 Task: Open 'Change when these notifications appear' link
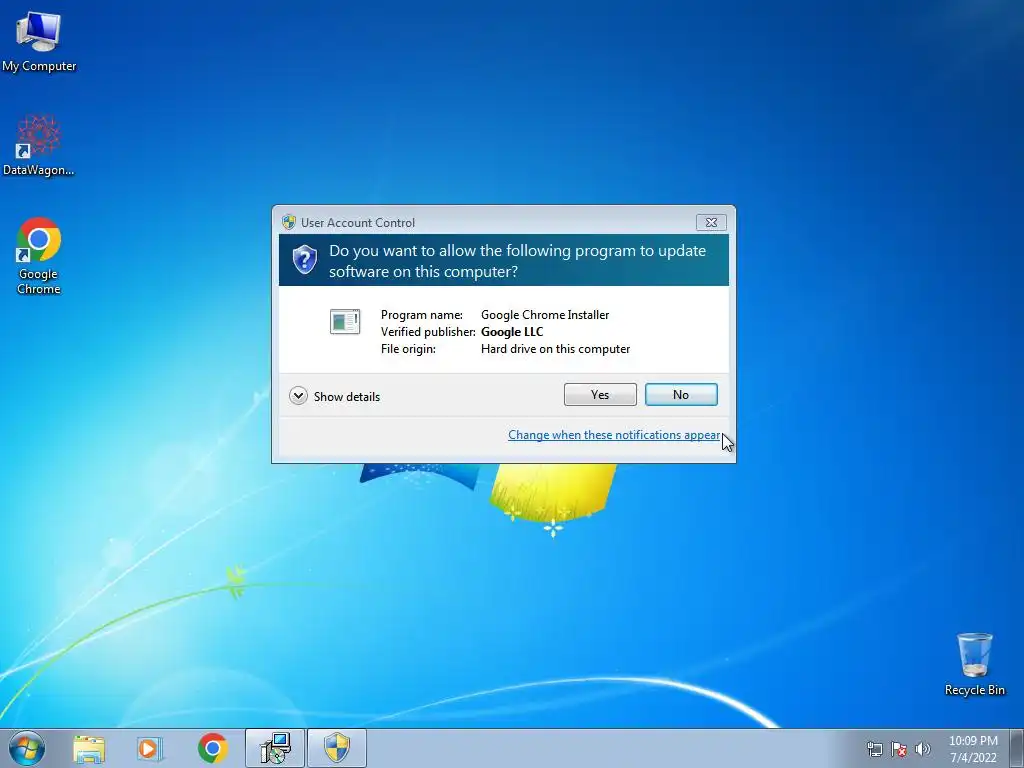point(614,435)
